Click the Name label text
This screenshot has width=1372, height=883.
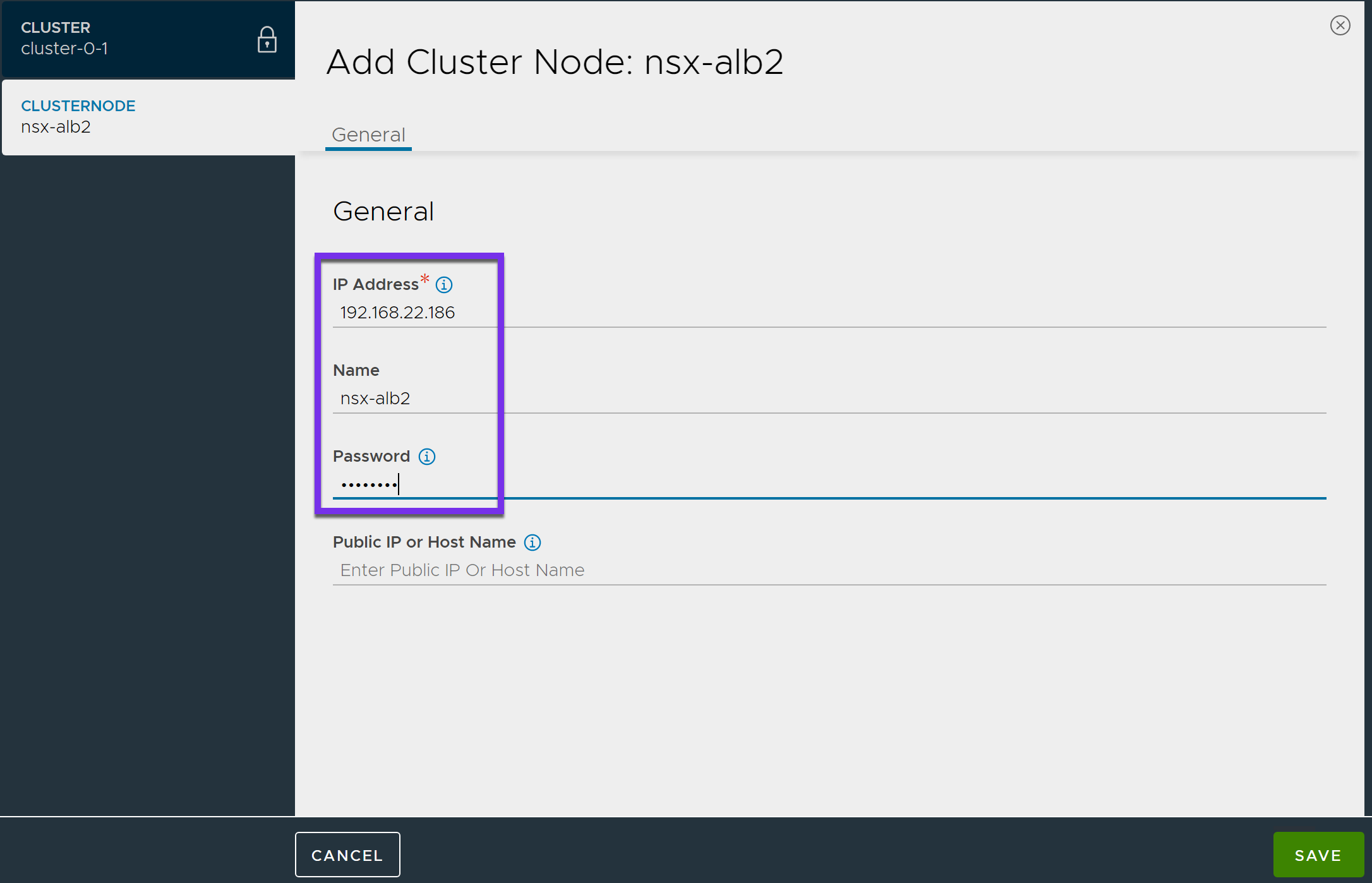(356, 371)
